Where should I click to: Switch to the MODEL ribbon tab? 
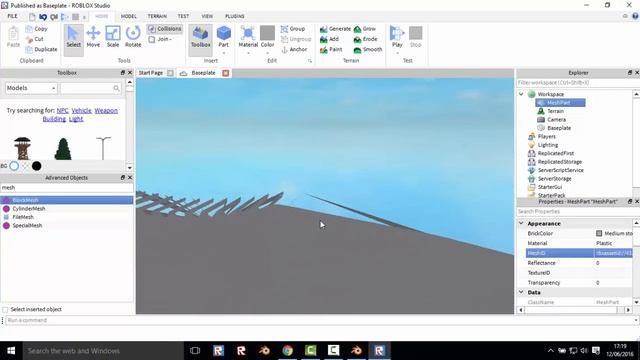[129, 16]
